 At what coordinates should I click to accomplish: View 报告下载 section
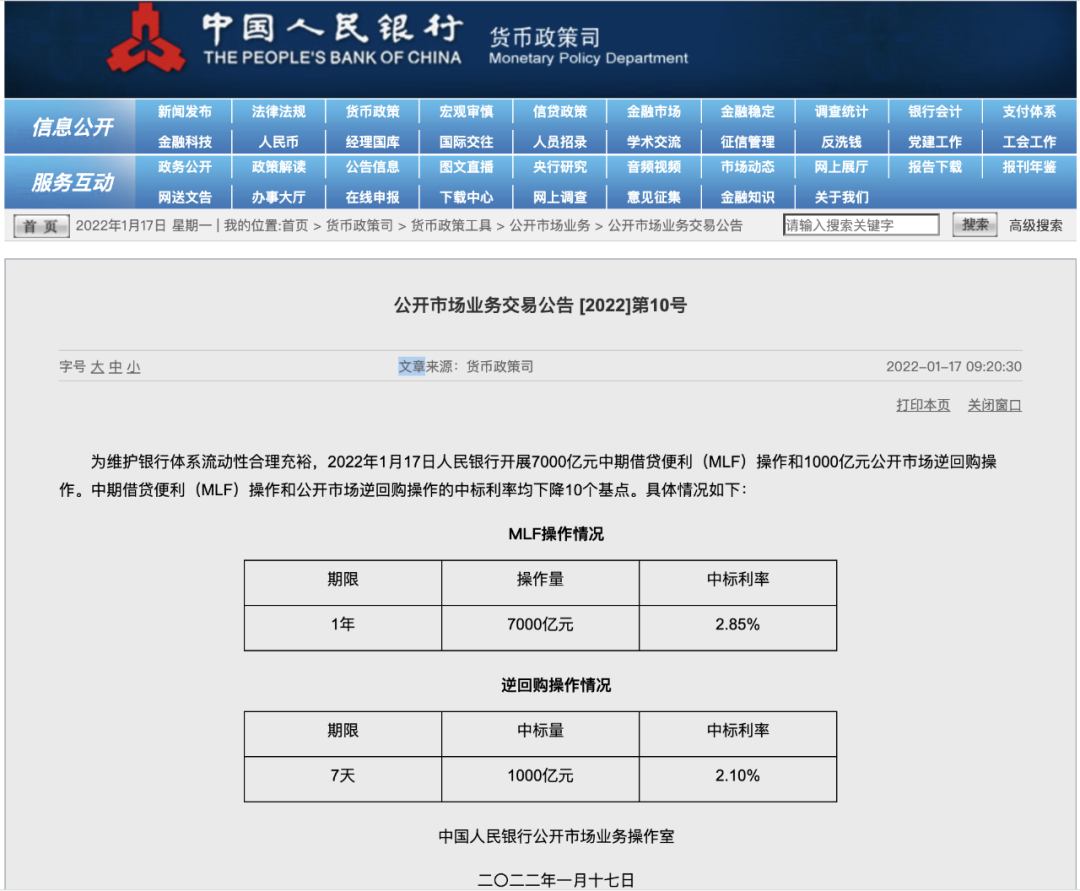pyautogui.click(x=935, y=167)
